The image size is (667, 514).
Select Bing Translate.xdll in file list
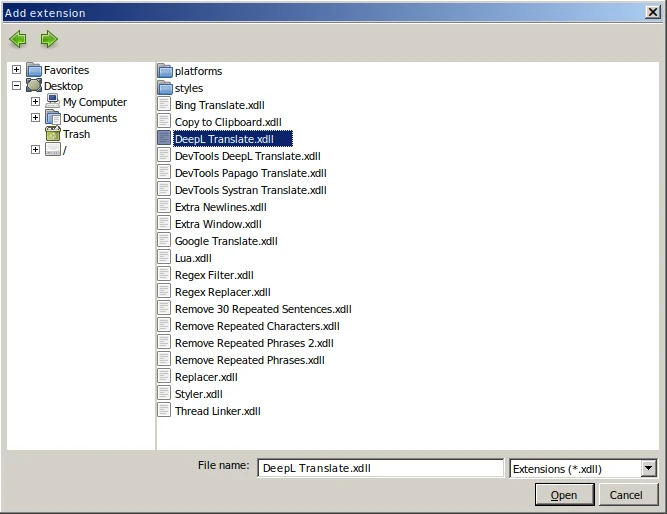219,105
